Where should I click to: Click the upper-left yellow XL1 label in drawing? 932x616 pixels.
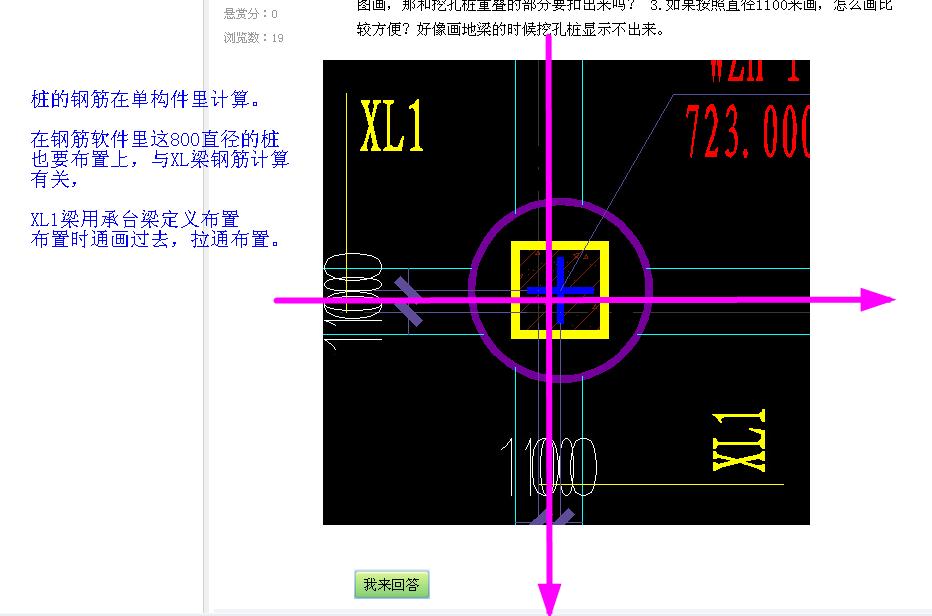(x=392, y=126)
